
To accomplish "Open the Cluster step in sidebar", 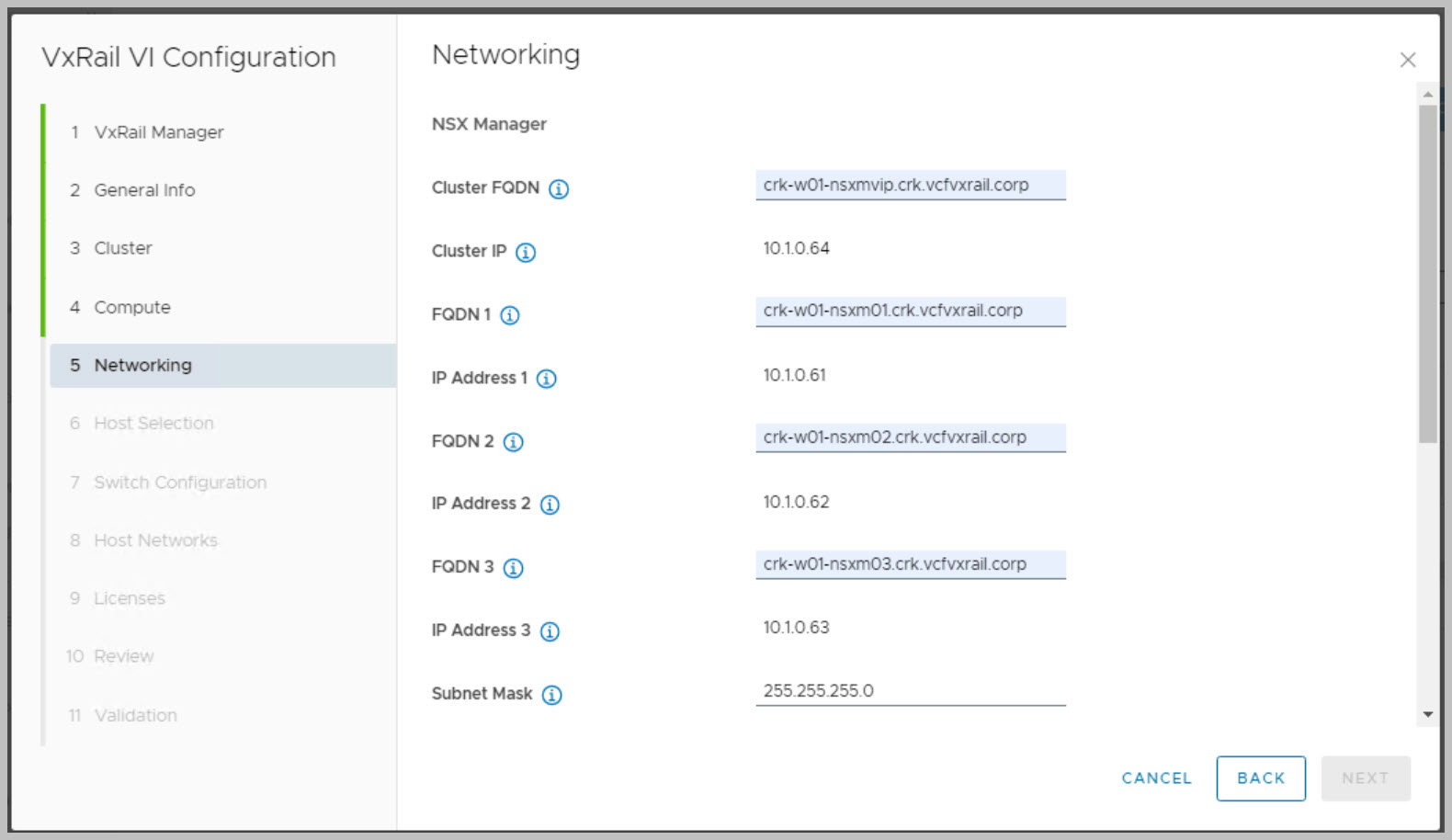I will (x=123, y=248).
